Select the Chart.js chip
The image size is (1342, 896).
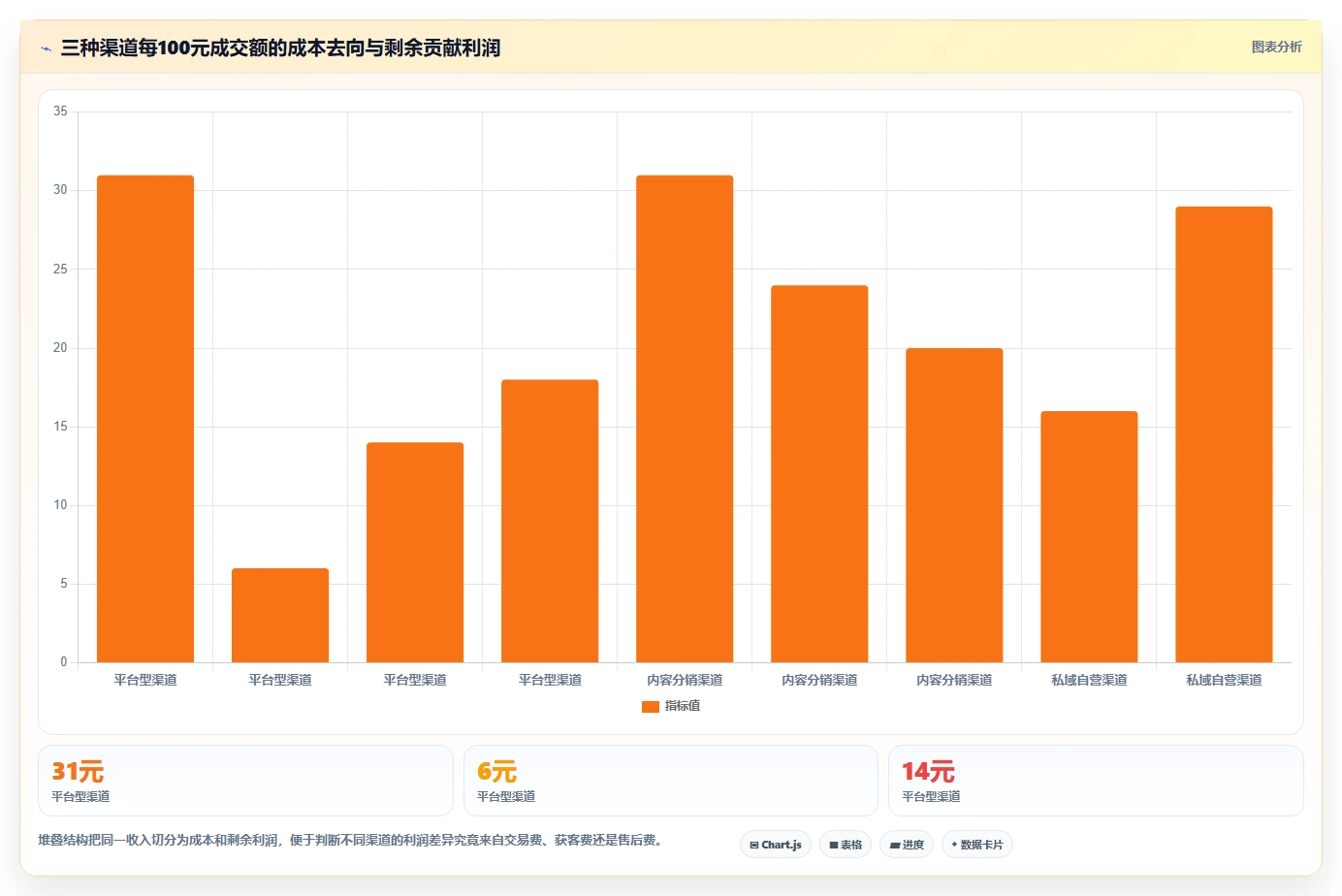(776, 845)
